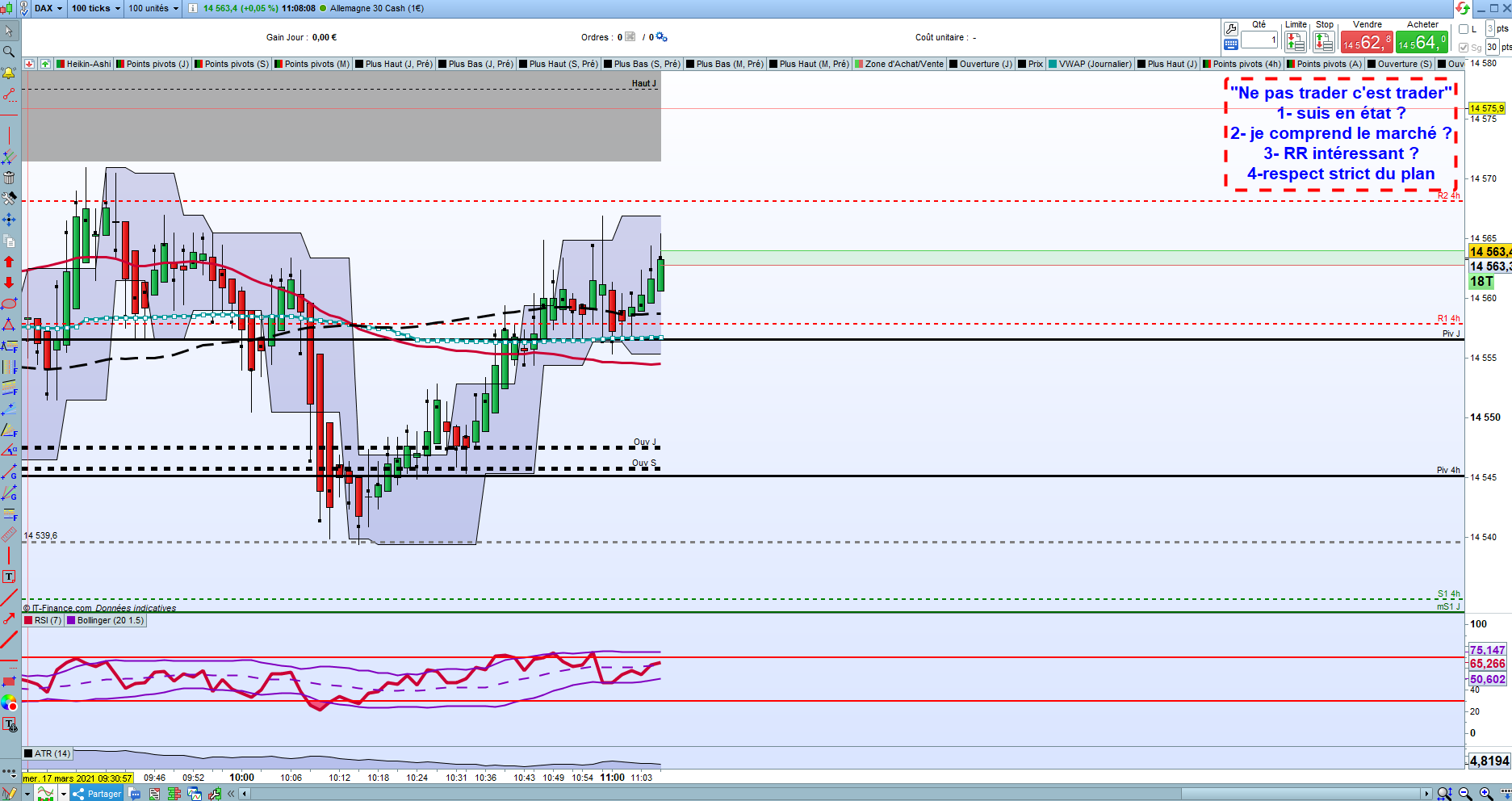This screenshot has width=1512, height=801.
Task: Open trading wrench settings
Action: [x=1231, y=29]
